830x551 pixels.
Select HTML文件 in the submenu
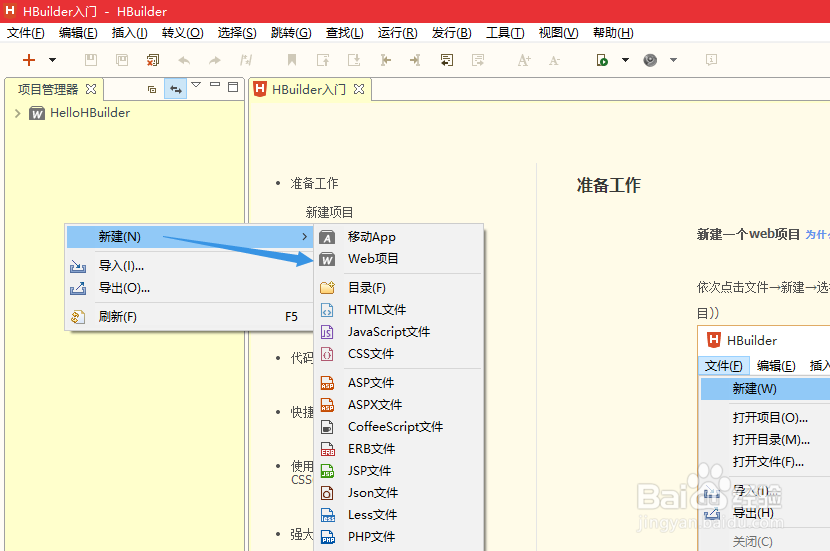tap(399, 310)
